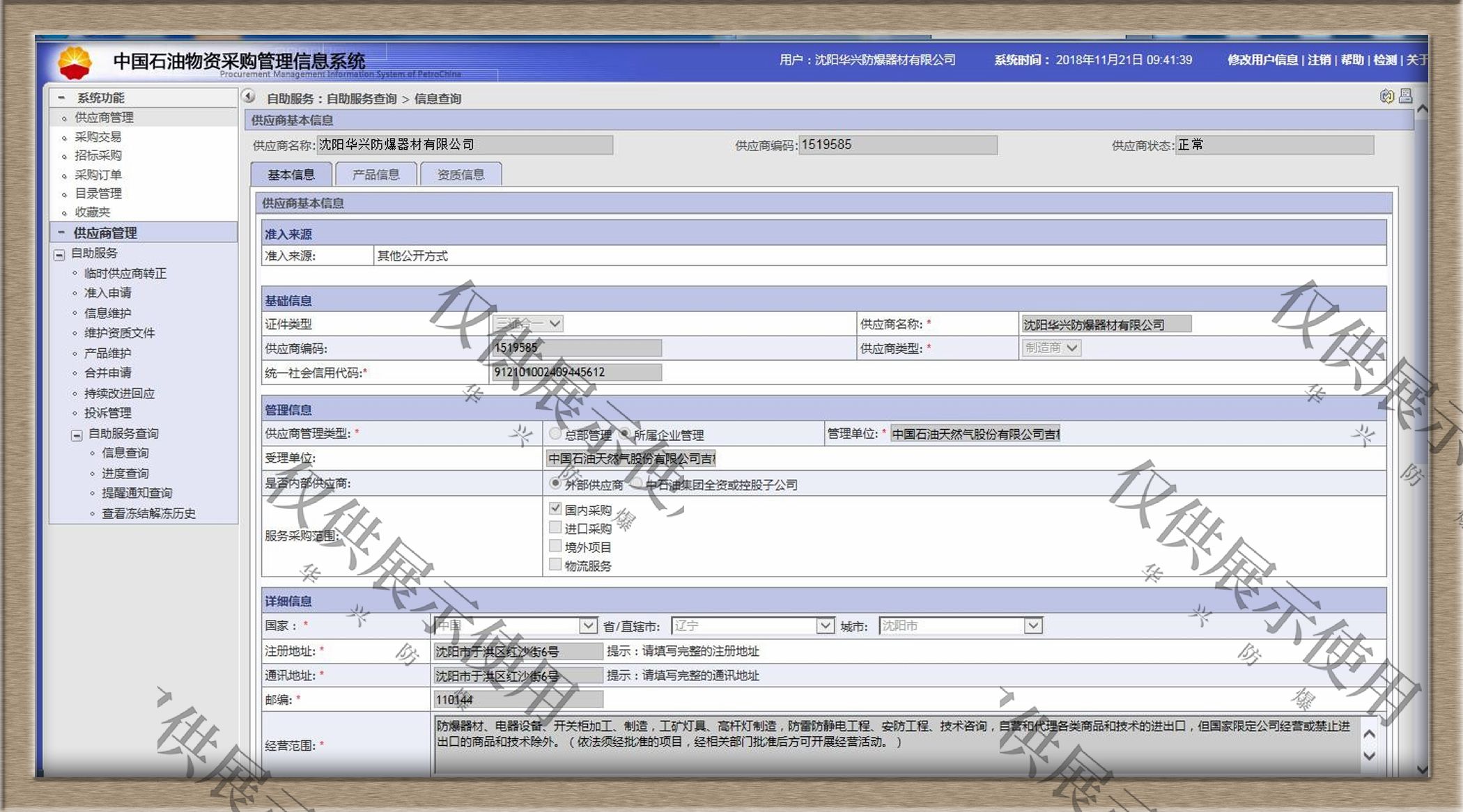This screenshot has height=812, width=1463.
Task: Click page scrollbar down arrow
Action: coord(1422,769)
